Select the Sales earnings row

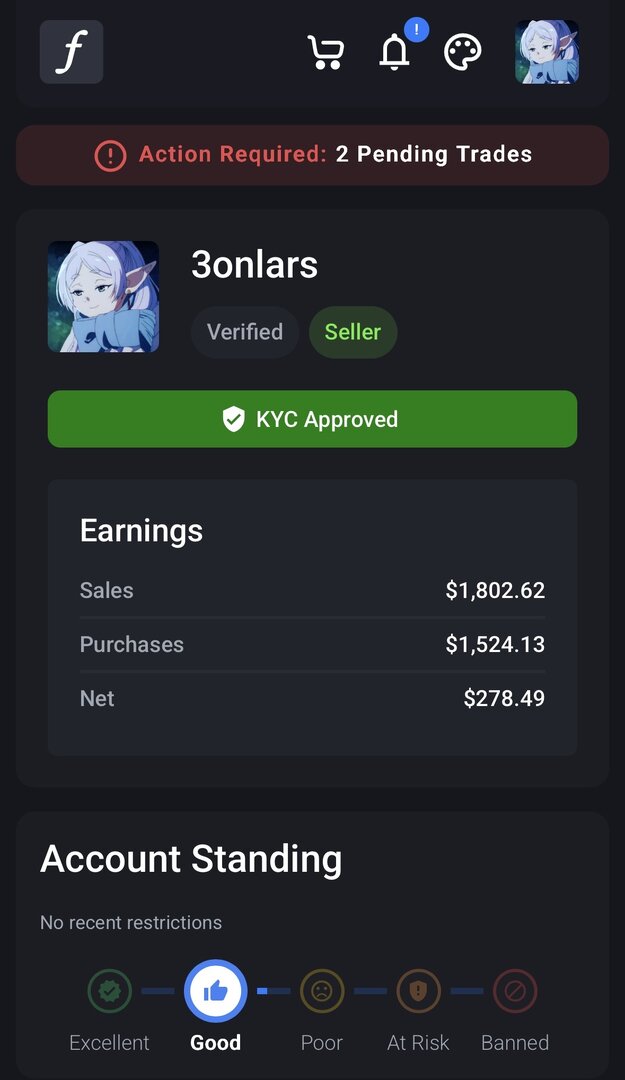[312, 591]
